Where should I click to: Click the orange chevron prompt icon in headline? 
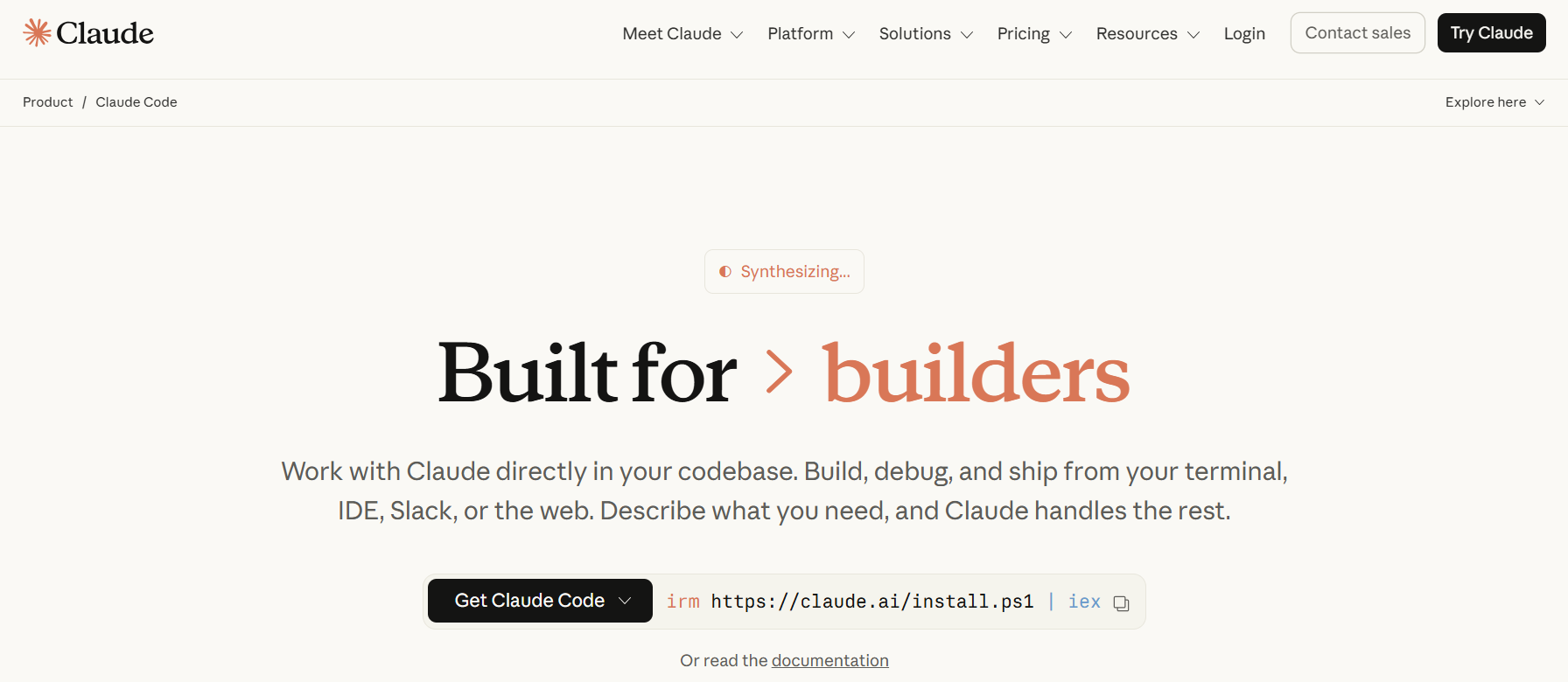(779, 372)
